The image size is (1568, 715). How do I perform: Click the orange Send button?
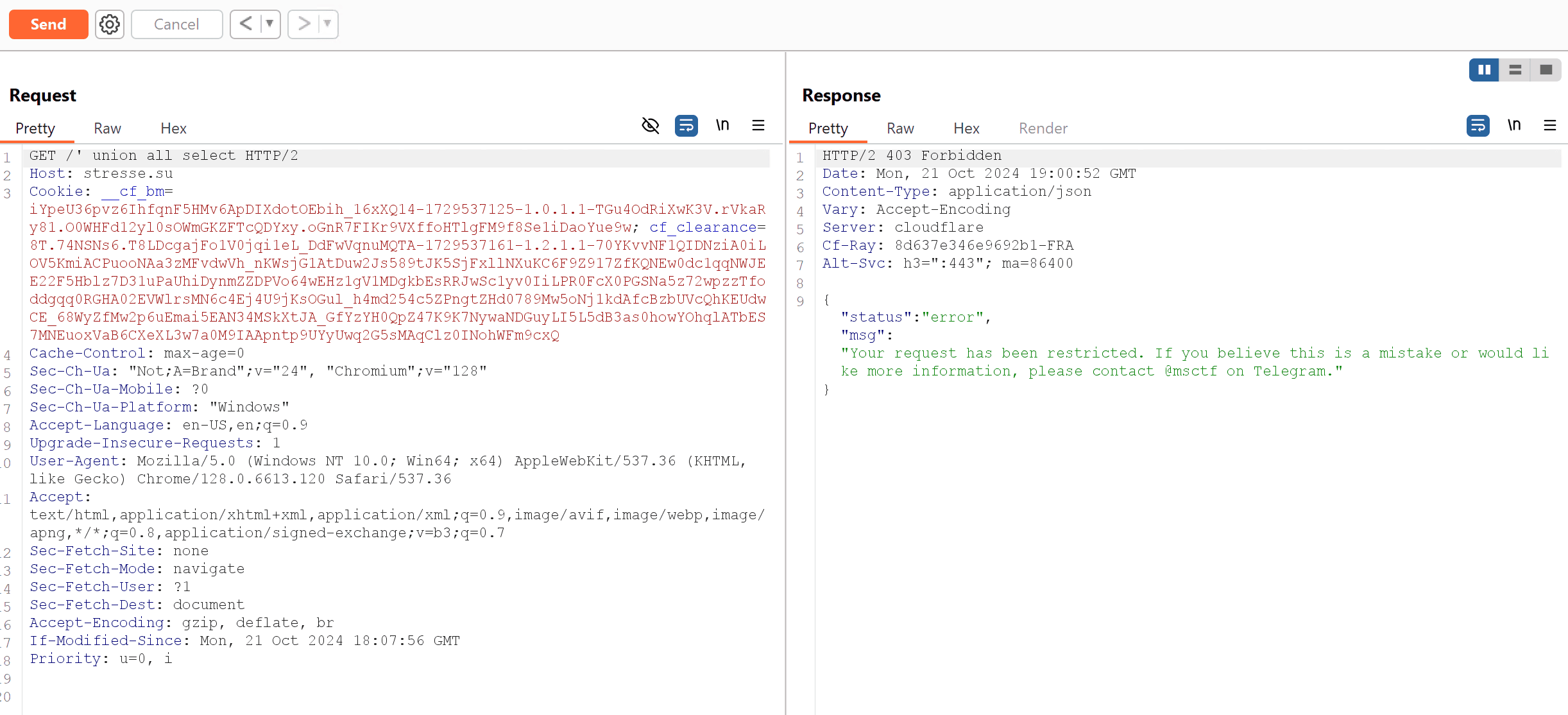click(49, 24)
